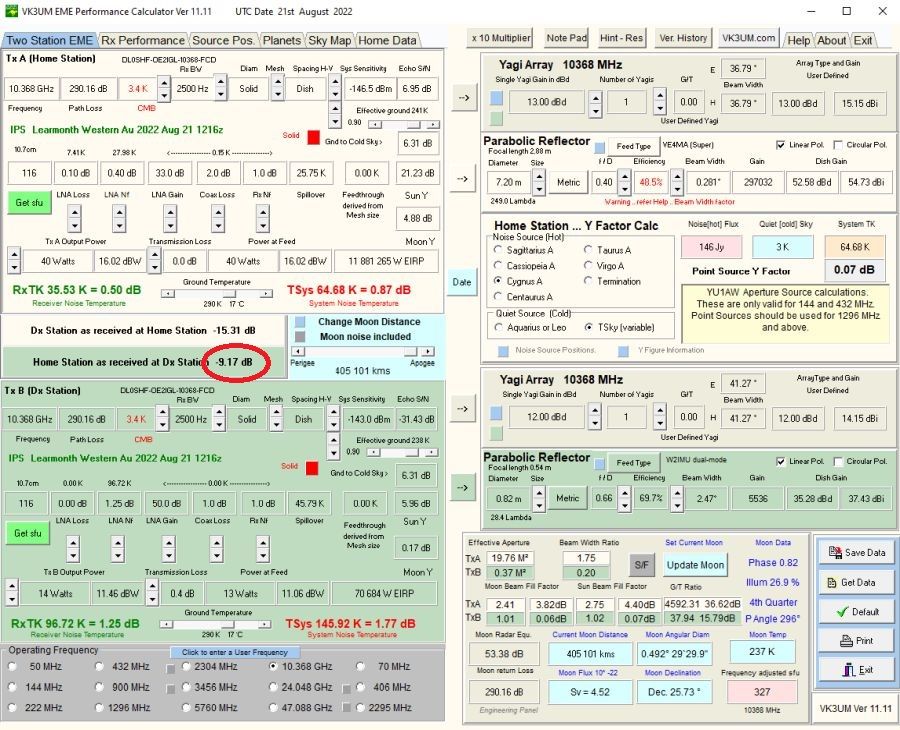Click the Default button with green checkmark
The image size is (900, 730).
coord(856,611)
